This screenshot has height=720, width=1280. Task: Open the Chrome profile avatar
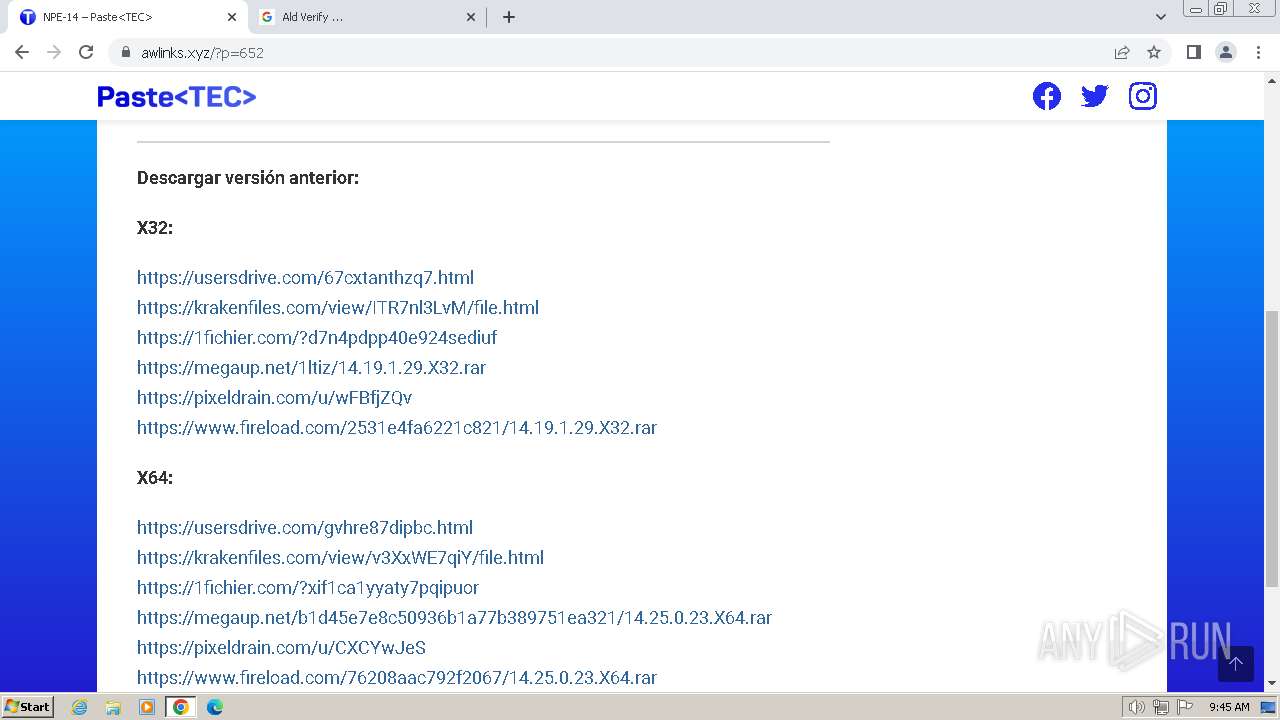click(x=1225, y=52)
